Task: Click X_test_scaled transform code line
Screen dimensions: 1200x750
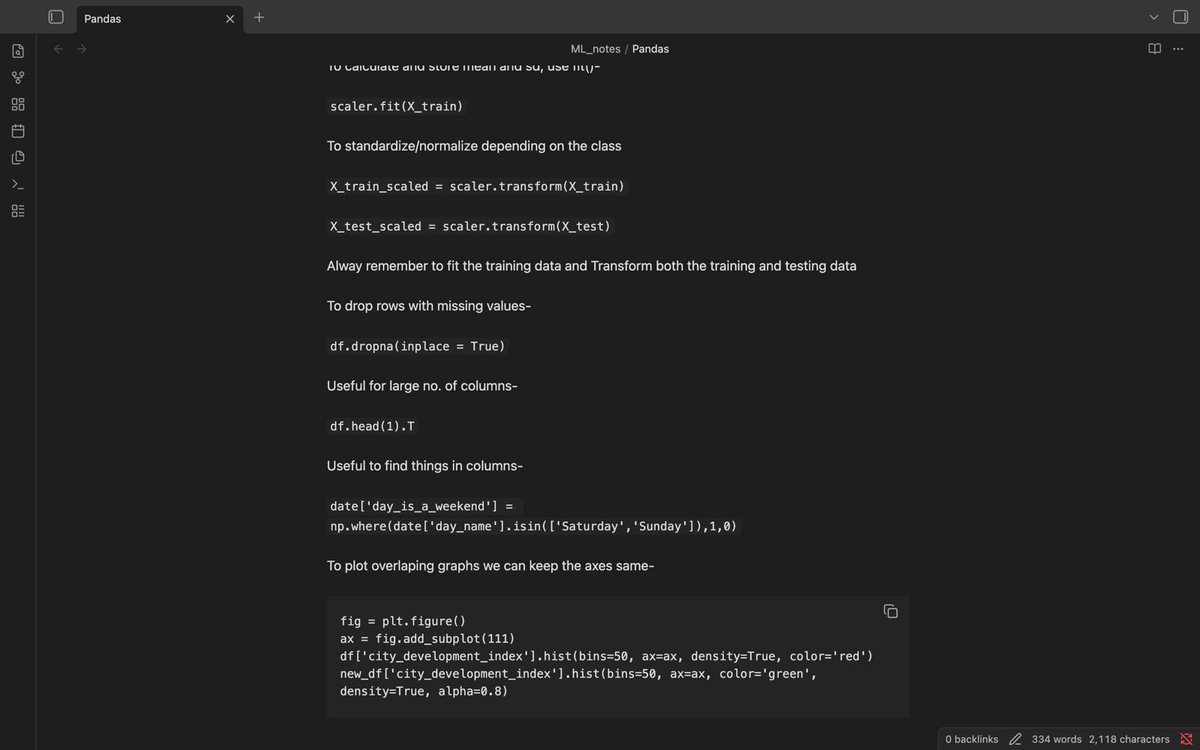Action: click(470, 226)
